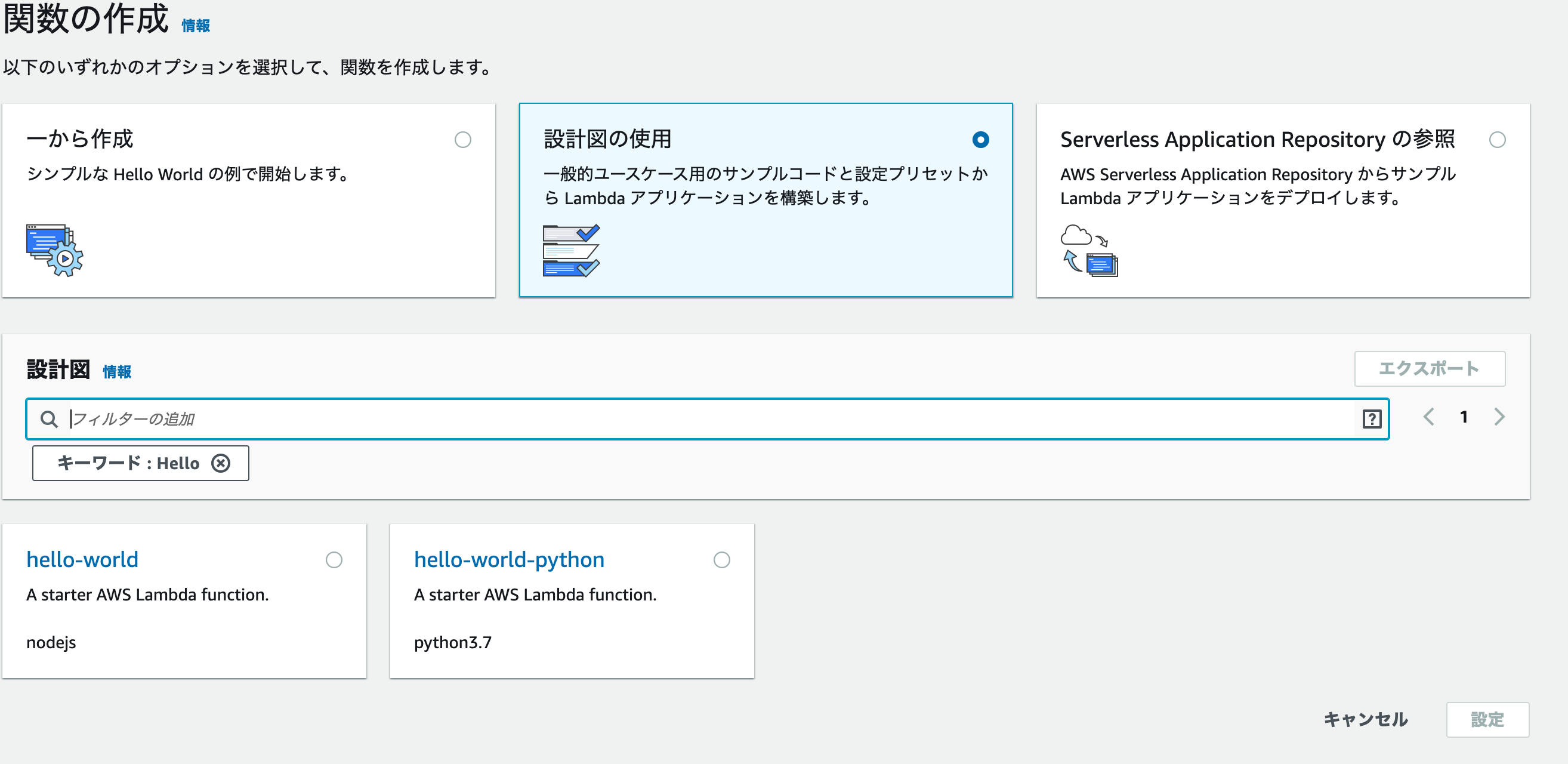
Task: Go to previous page of blueprints
Action: pyautogui.click(x=1428, y=417)
